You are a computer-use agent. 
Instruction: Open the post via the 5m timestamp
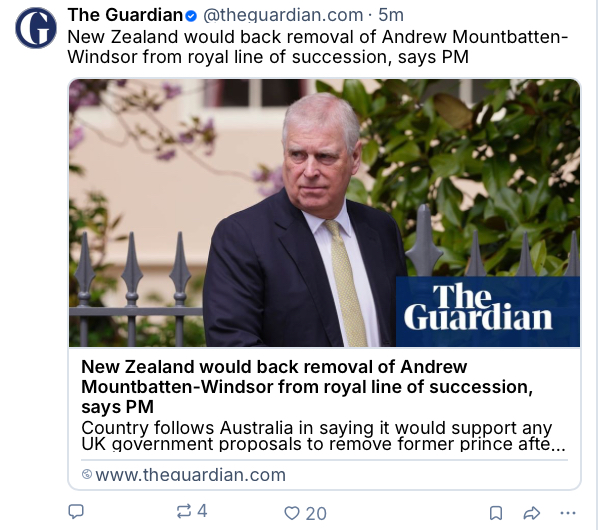coord(391,15)
